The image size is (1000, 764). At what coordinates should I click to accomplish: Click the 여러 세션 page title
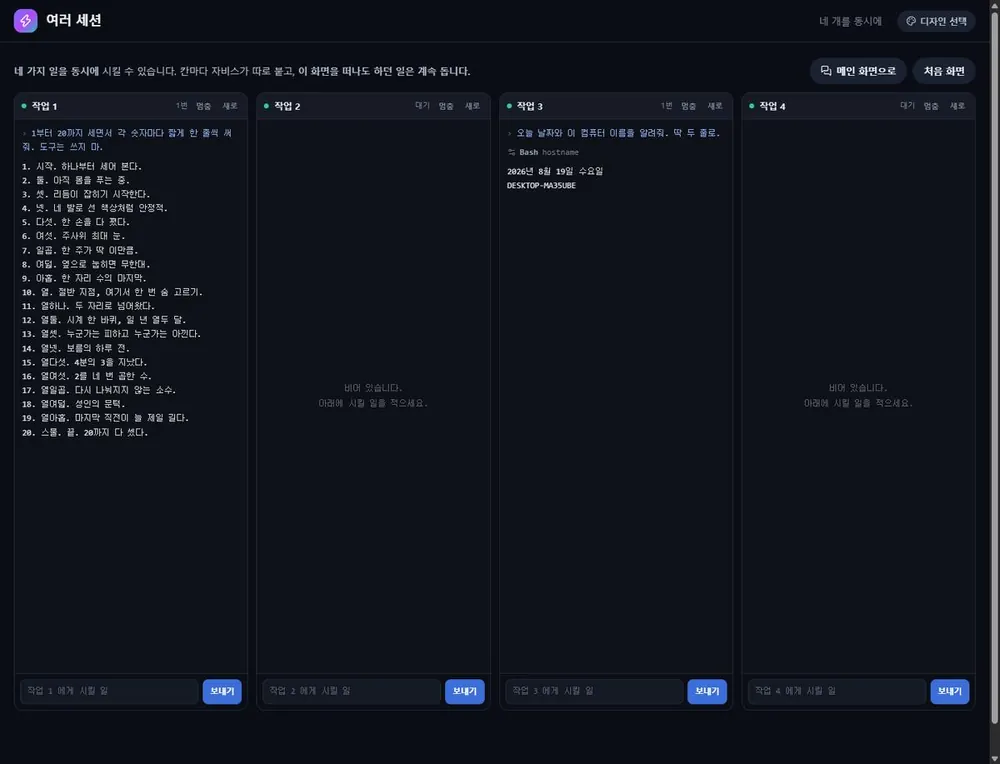pyautogui.click(x=73, y=20)
